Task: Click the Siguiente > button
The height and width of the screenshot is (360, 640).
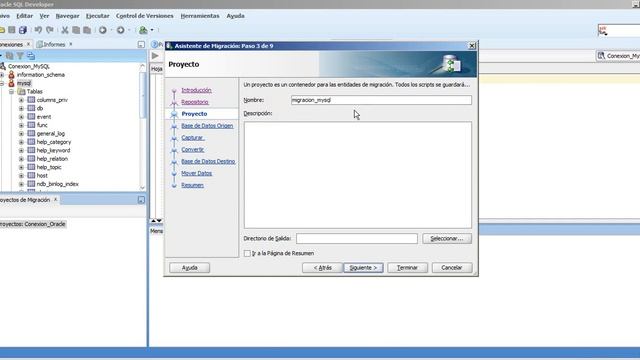Action: pos(363,268)
